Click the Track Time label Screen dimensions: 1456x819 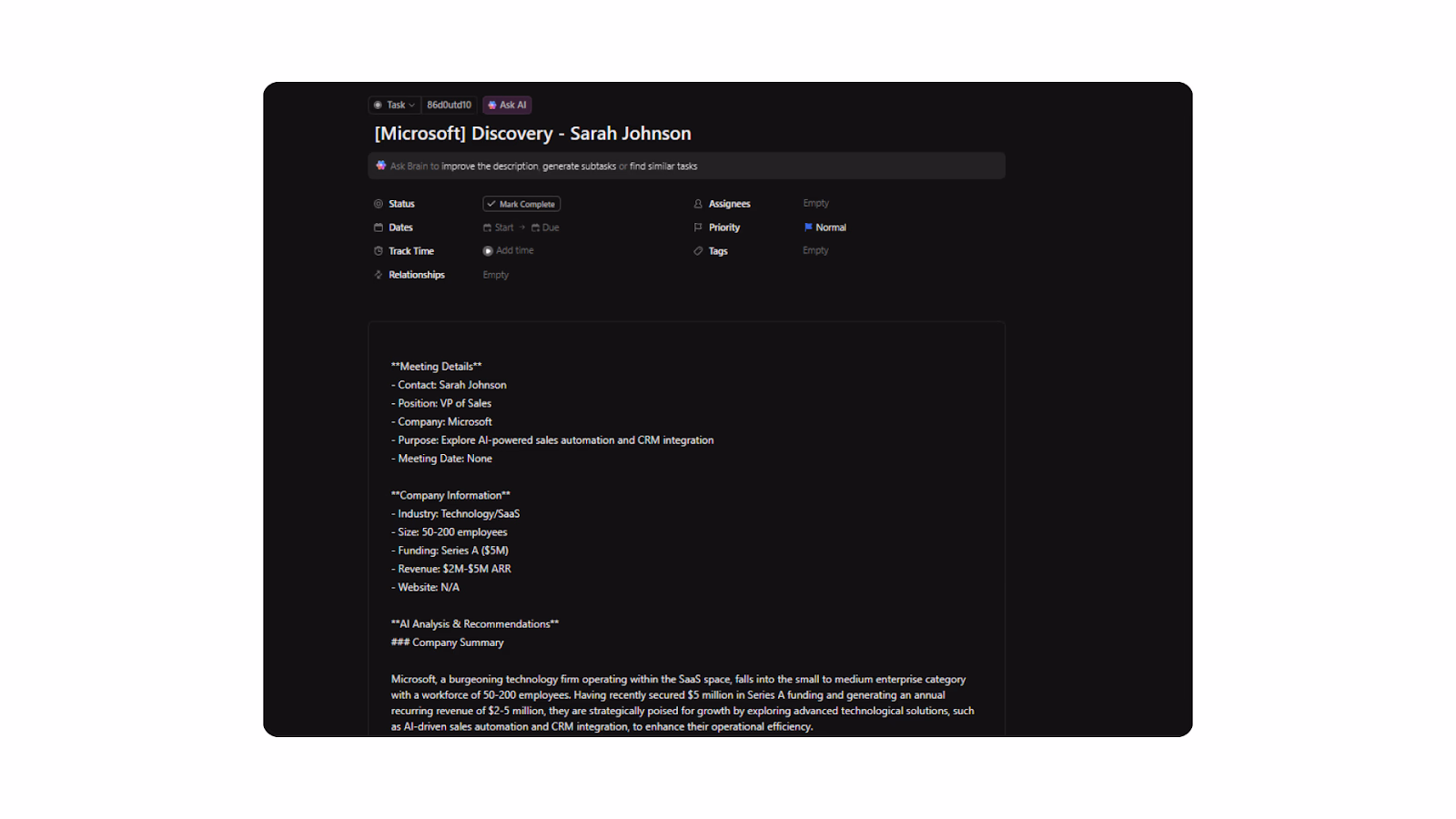[411, 251]
